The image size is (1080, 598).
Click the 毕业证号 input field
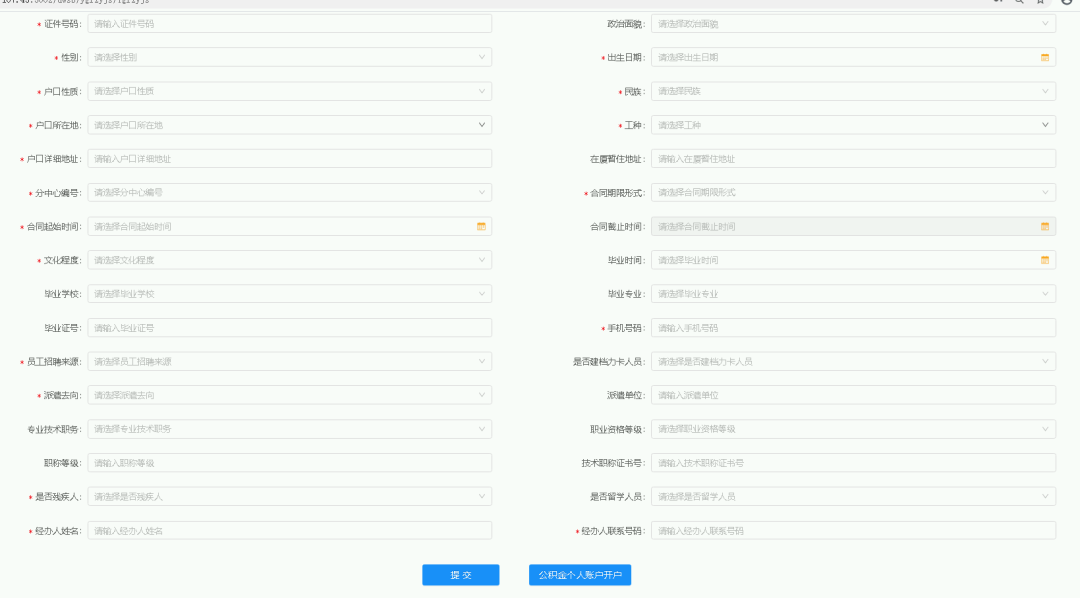289,327
